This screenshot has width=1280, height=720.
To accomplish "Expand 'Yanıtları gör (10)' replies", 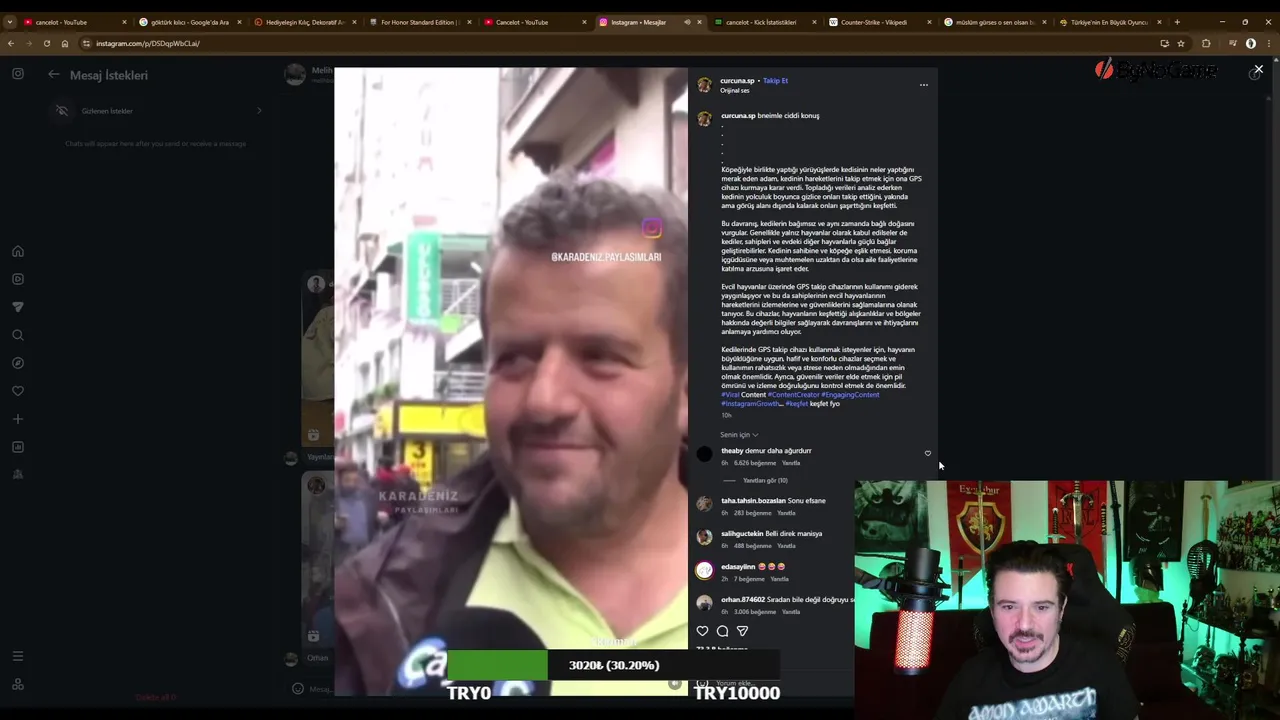I will 765,481.
